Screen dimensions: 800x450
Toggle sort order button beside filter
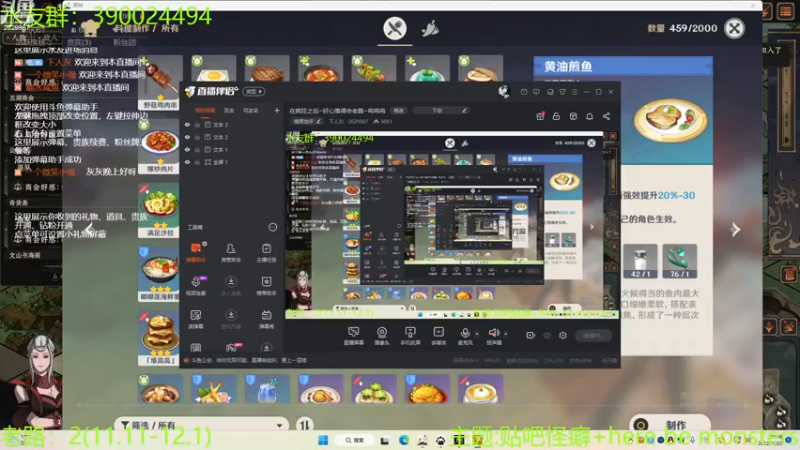click(305, 425)
